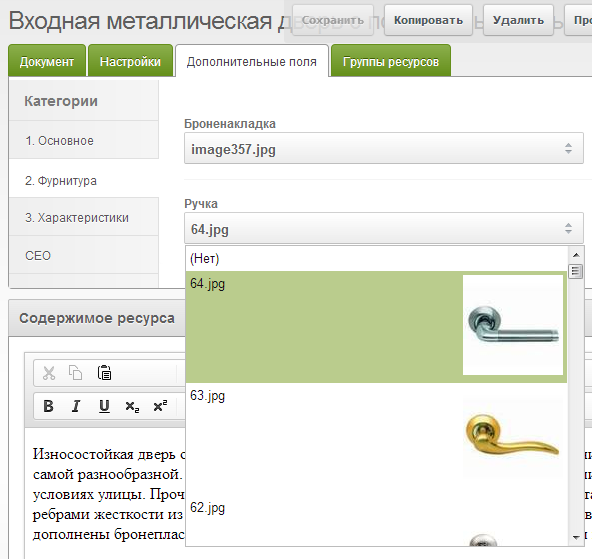Click the Copy icon in editor toolbar
The width and height of the screenshot is (592, 559).
pyautogui.click(x=76, y=373)
